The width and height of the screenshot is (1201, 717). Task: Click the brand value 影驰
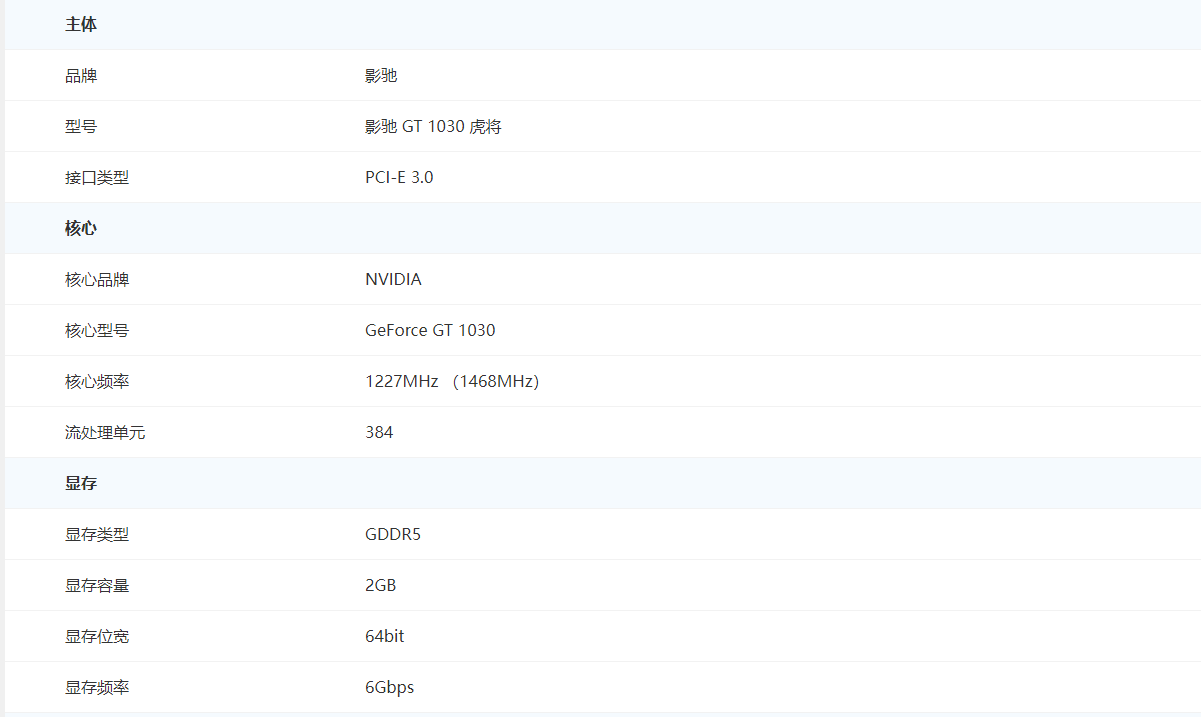(381, 76)
